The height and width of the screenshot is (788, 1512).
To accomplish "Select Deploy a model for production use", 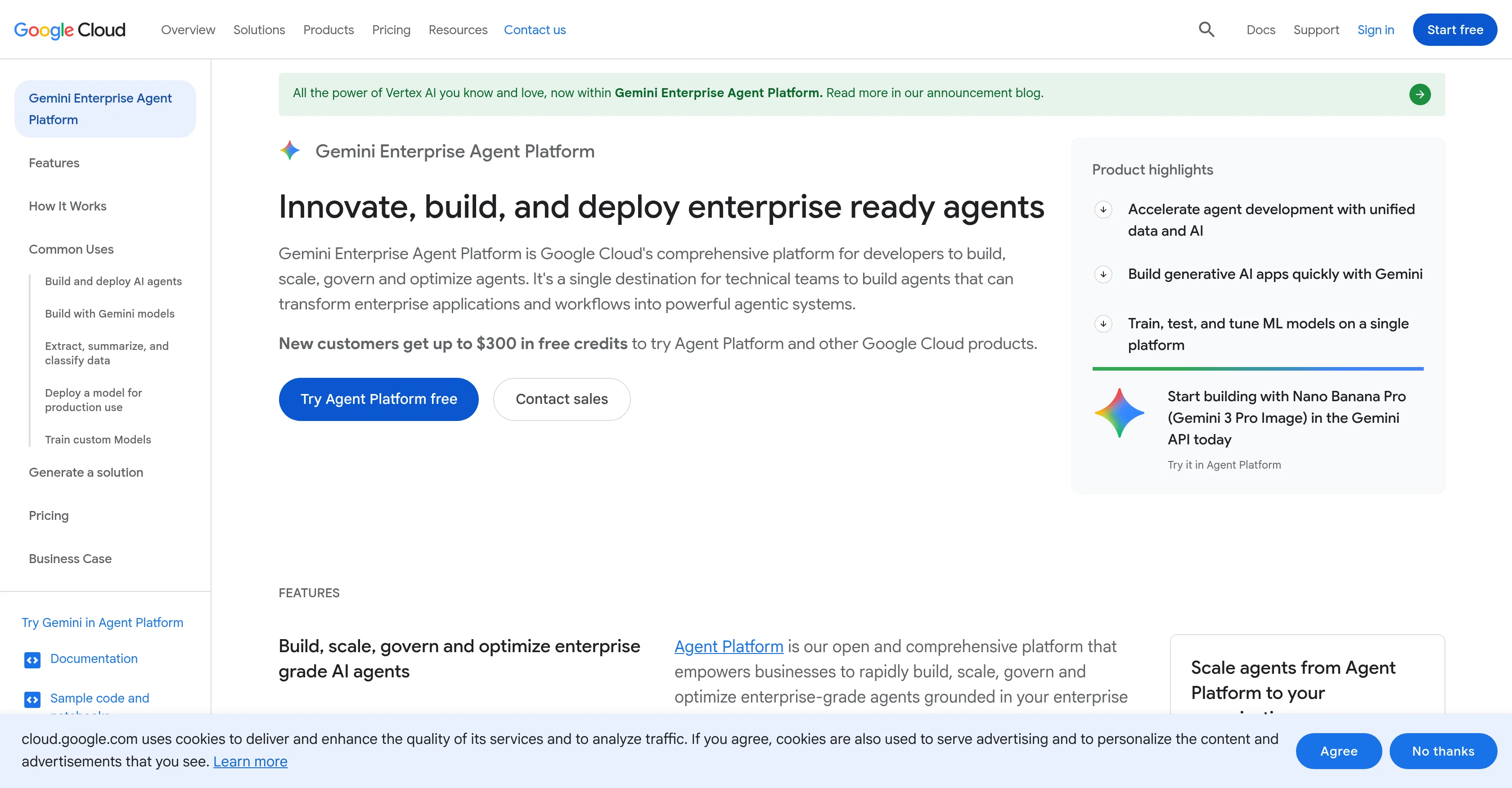I will point(93,399).
